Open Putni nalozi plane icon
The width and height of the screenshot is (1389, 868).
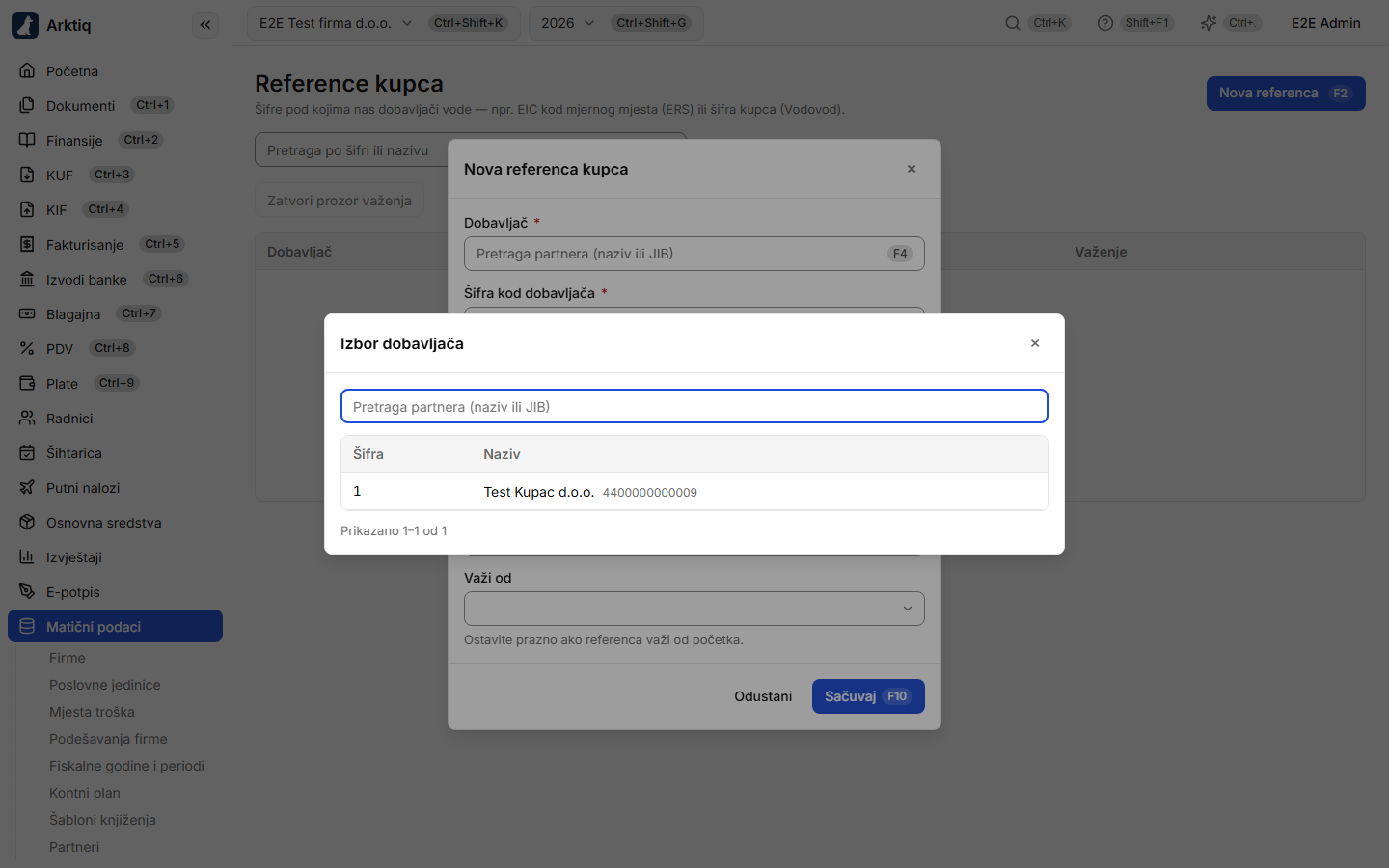[27, 488]
